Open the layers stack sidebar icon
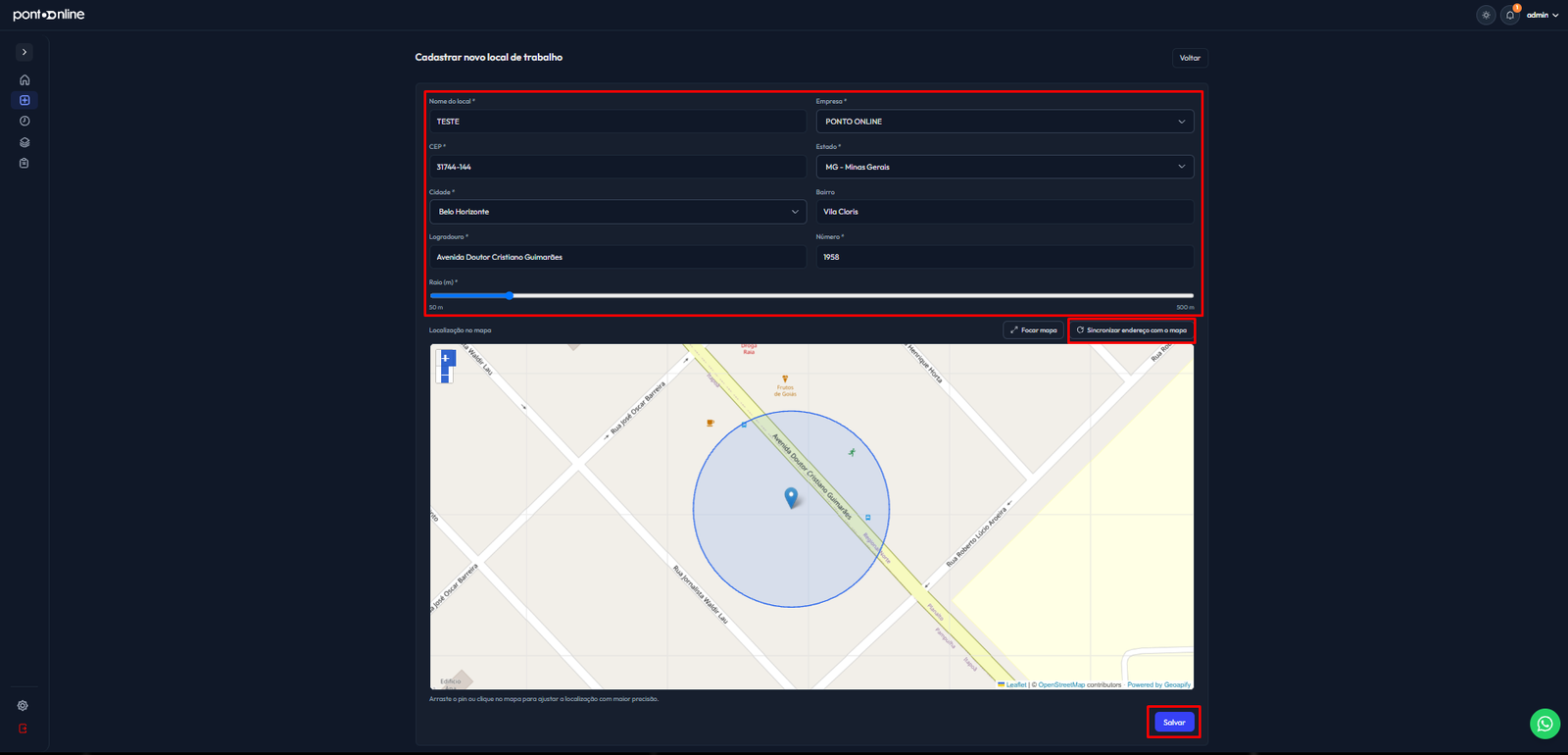1568x755 pixels. 24,142
